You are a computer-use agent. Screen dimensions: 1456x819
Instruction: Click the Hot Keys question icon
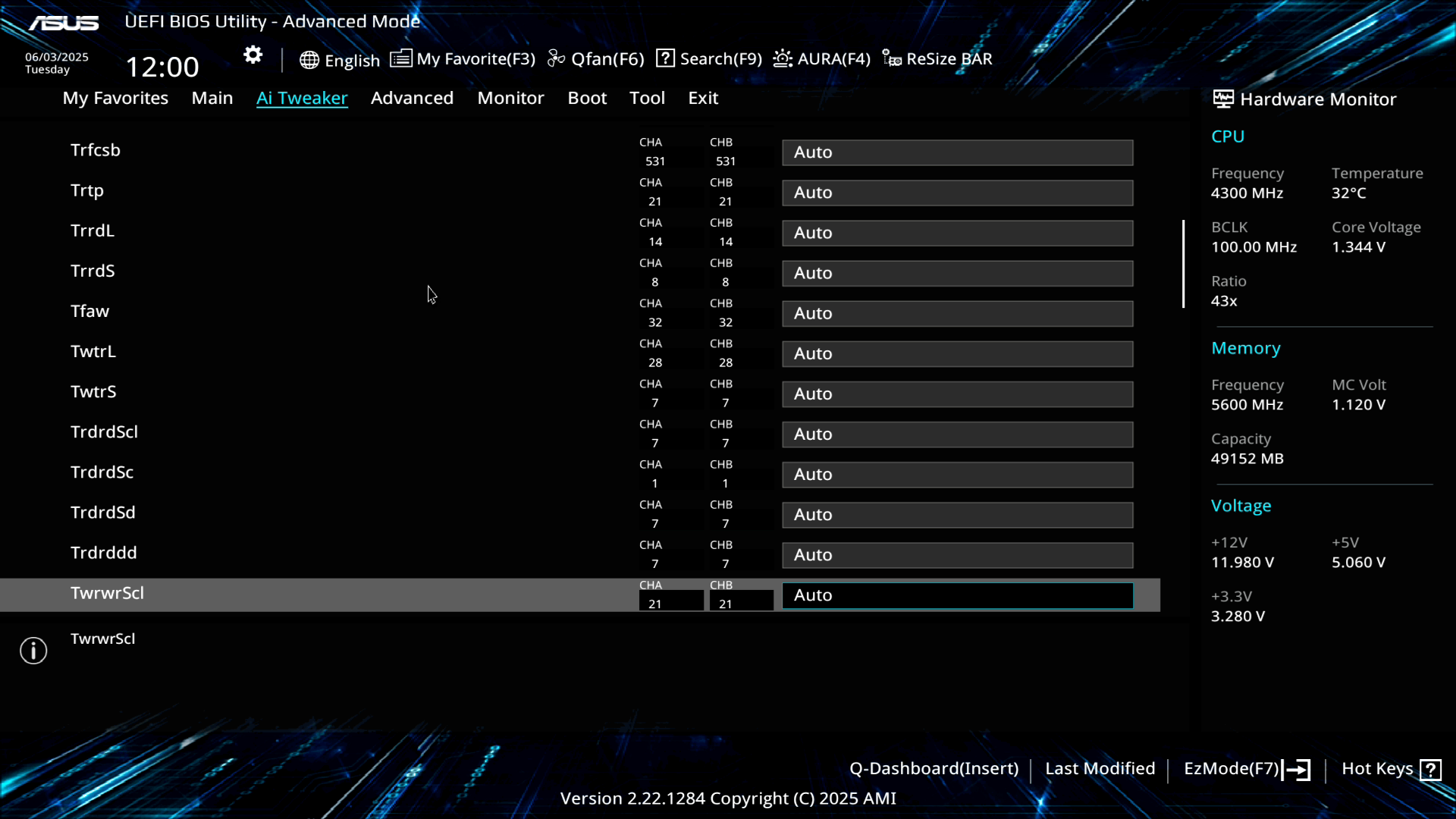(1430, 770)
